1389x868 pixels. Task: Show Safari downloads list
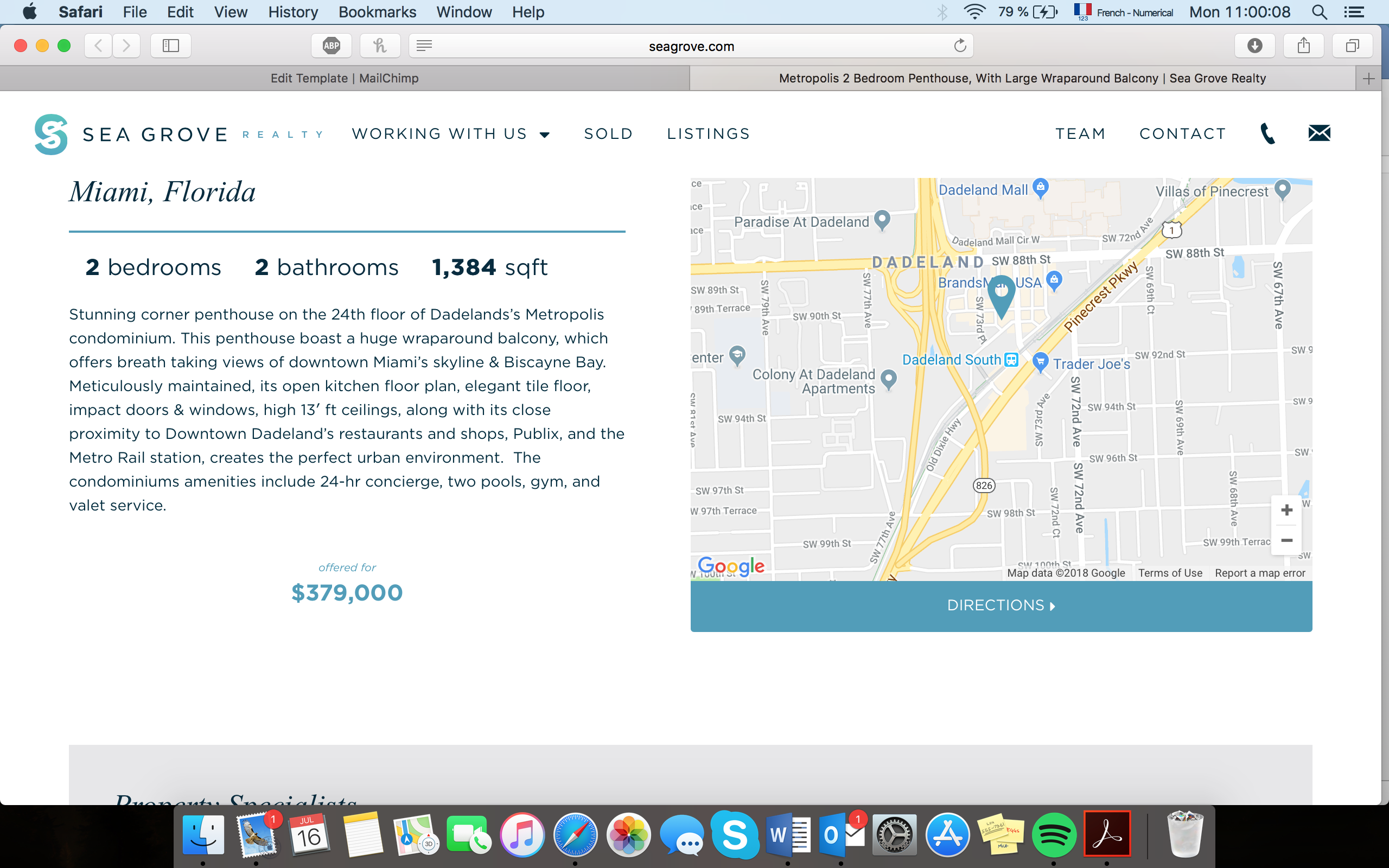[x=1254, y=46]
